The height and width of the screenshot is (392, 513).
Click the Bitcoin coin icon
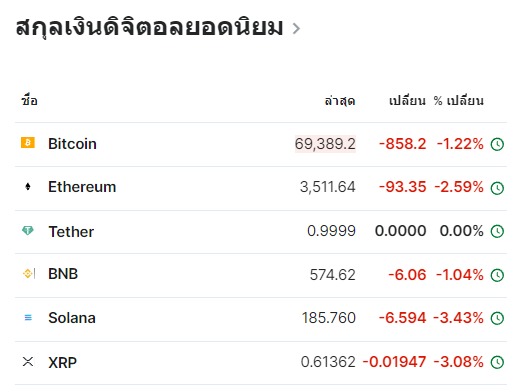click(x=28, y=143)
